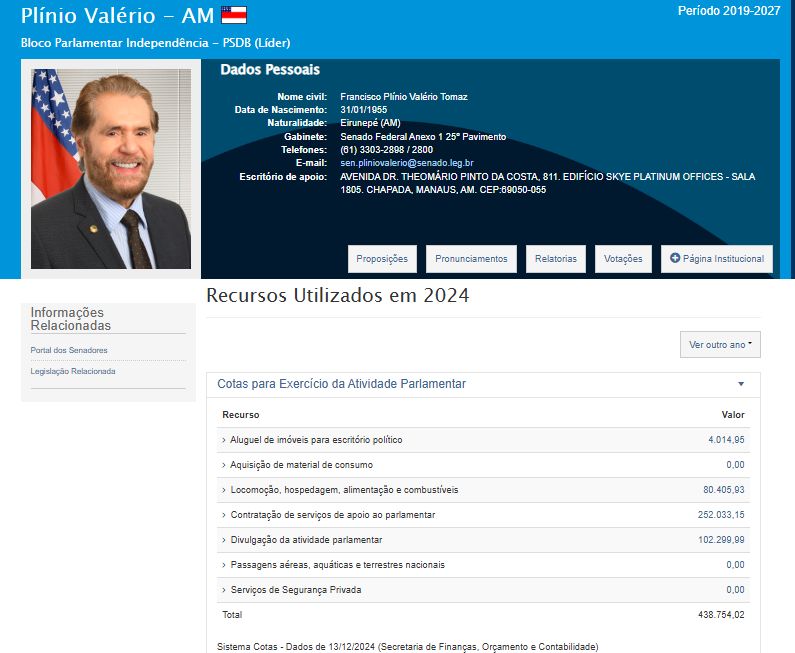This screenshot has height=653, width=795.
Task: Click the Recursos Utilizados em 2024 heading
Action: click(x=338, y=295)
